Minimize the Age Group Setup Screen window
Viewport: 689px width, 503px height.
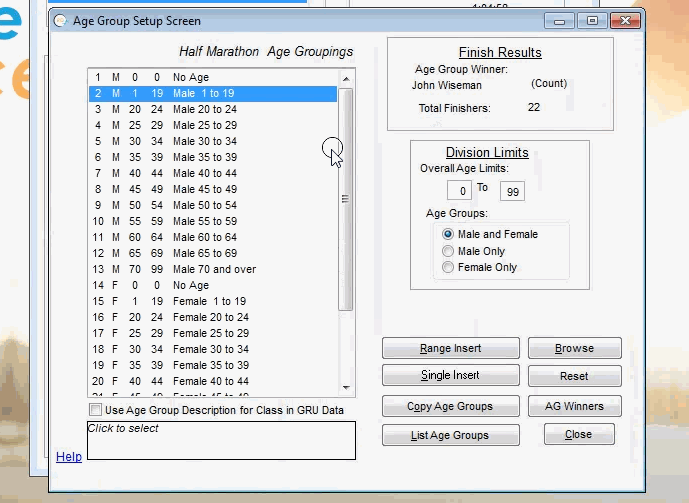559,21
